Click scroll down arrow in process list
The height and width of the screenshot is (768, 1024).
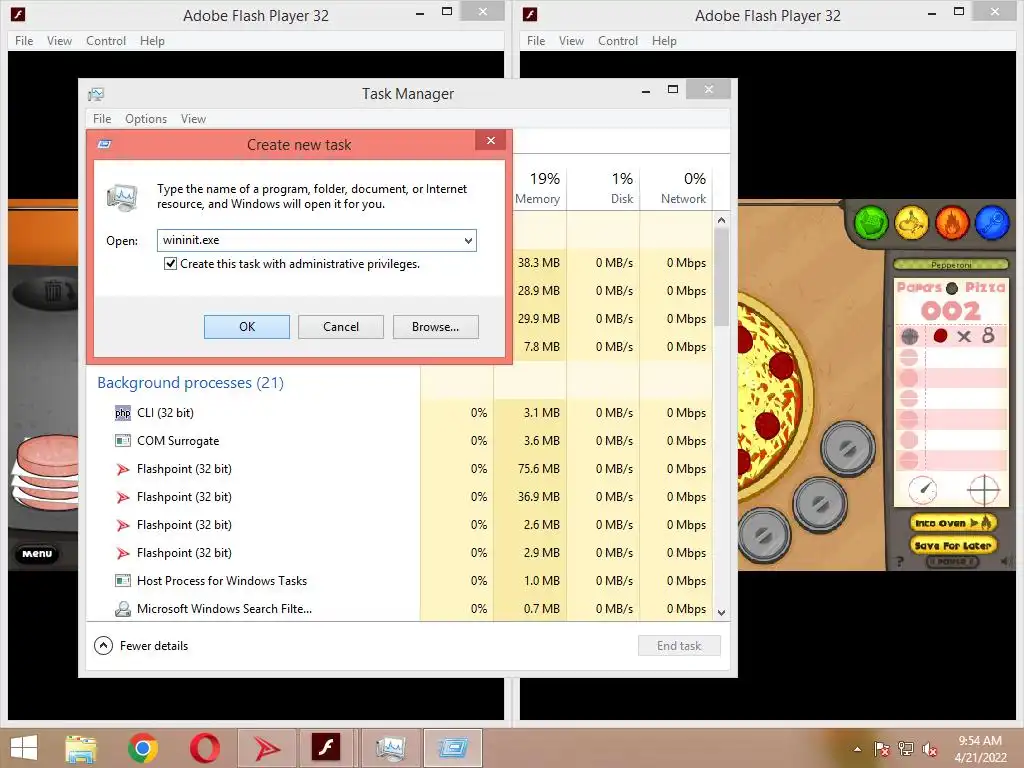(722, 613)
